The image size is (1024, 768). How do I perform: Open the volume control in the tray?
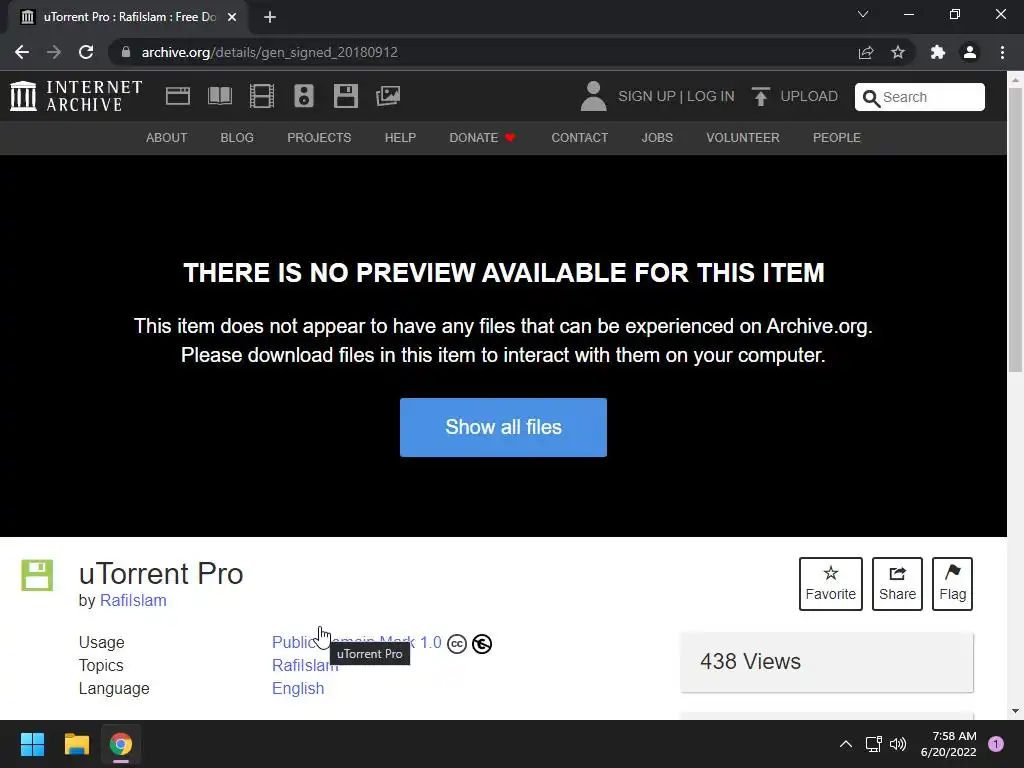[x=898, y=744]
